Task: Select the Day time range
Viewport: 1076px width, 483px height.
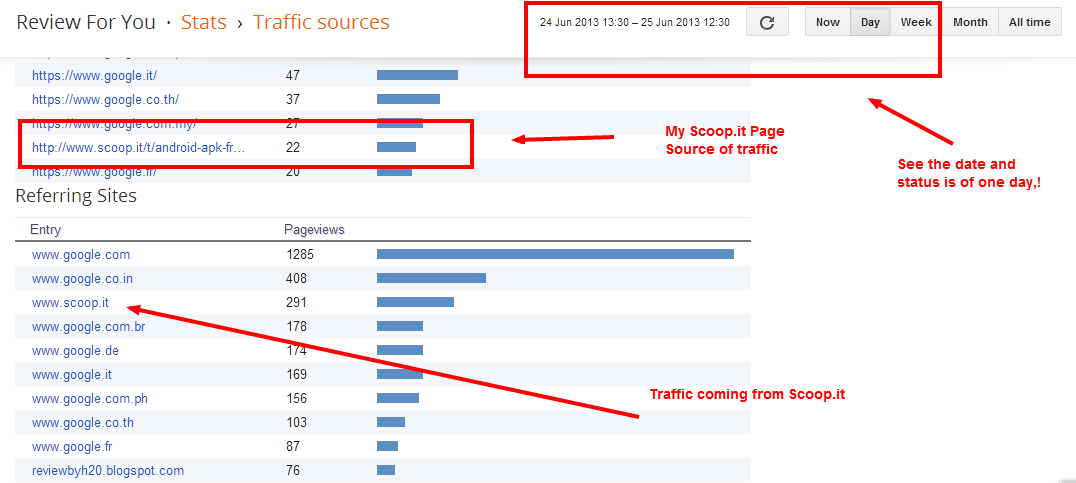Action: [870, 22]
